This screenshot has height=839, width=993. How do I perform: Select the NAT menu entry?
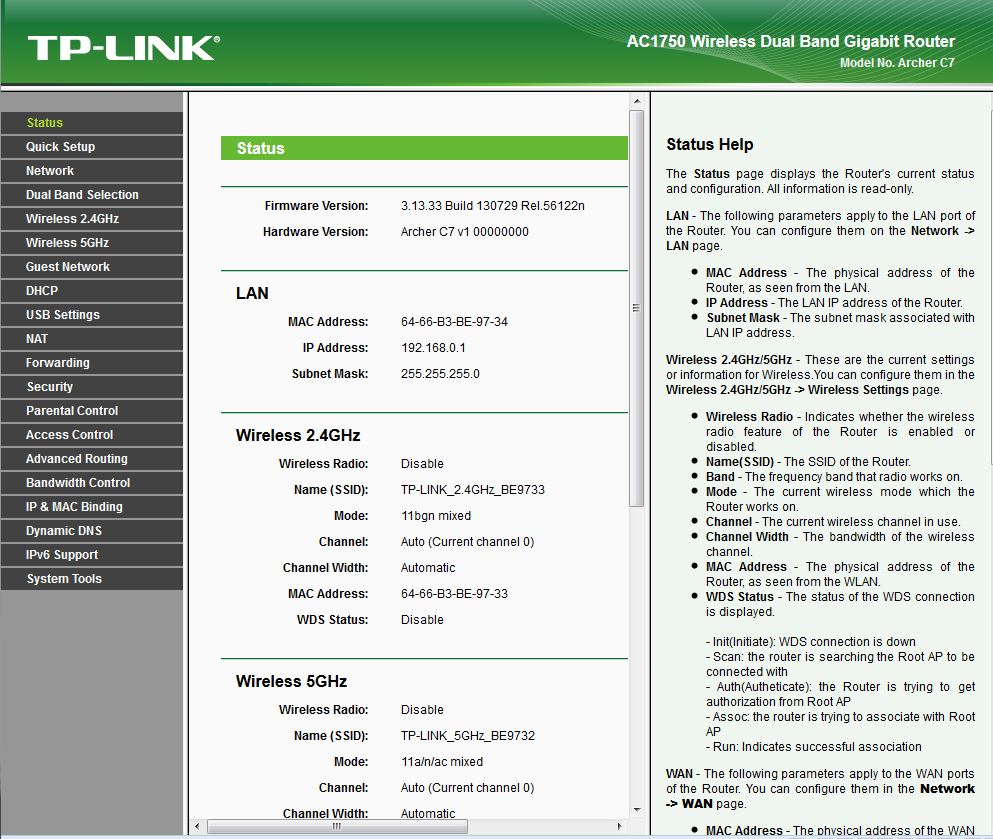(x=92, y=339)
